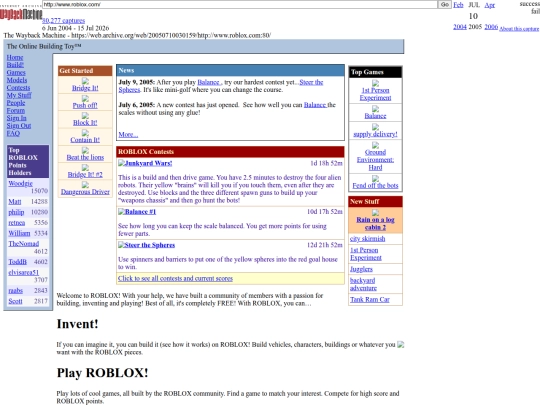This screenshot has width=540, height=405.
Task: Open the People menu link
Action: tap(16, 103)
